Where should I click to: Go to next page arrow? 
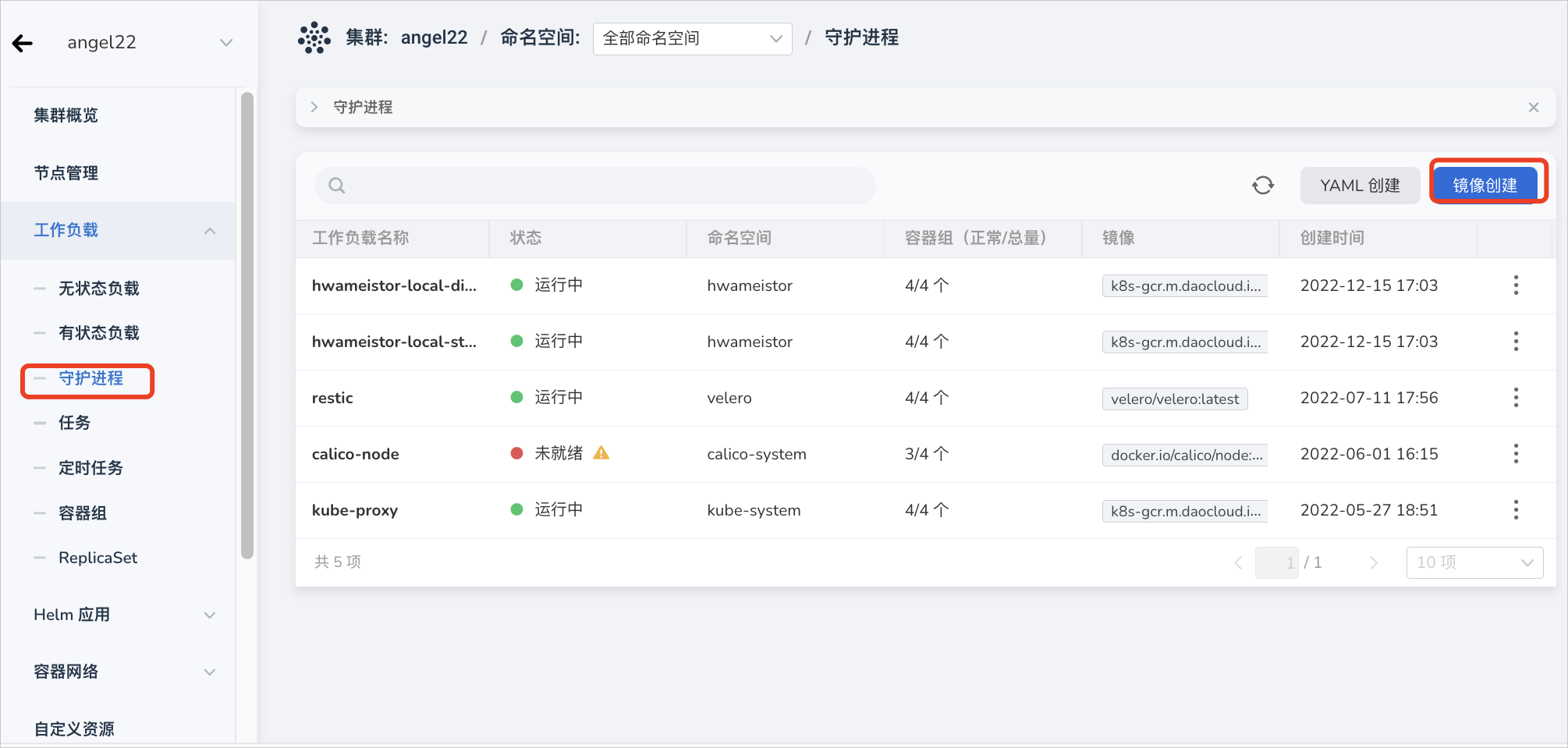[x=1374, y=562]
